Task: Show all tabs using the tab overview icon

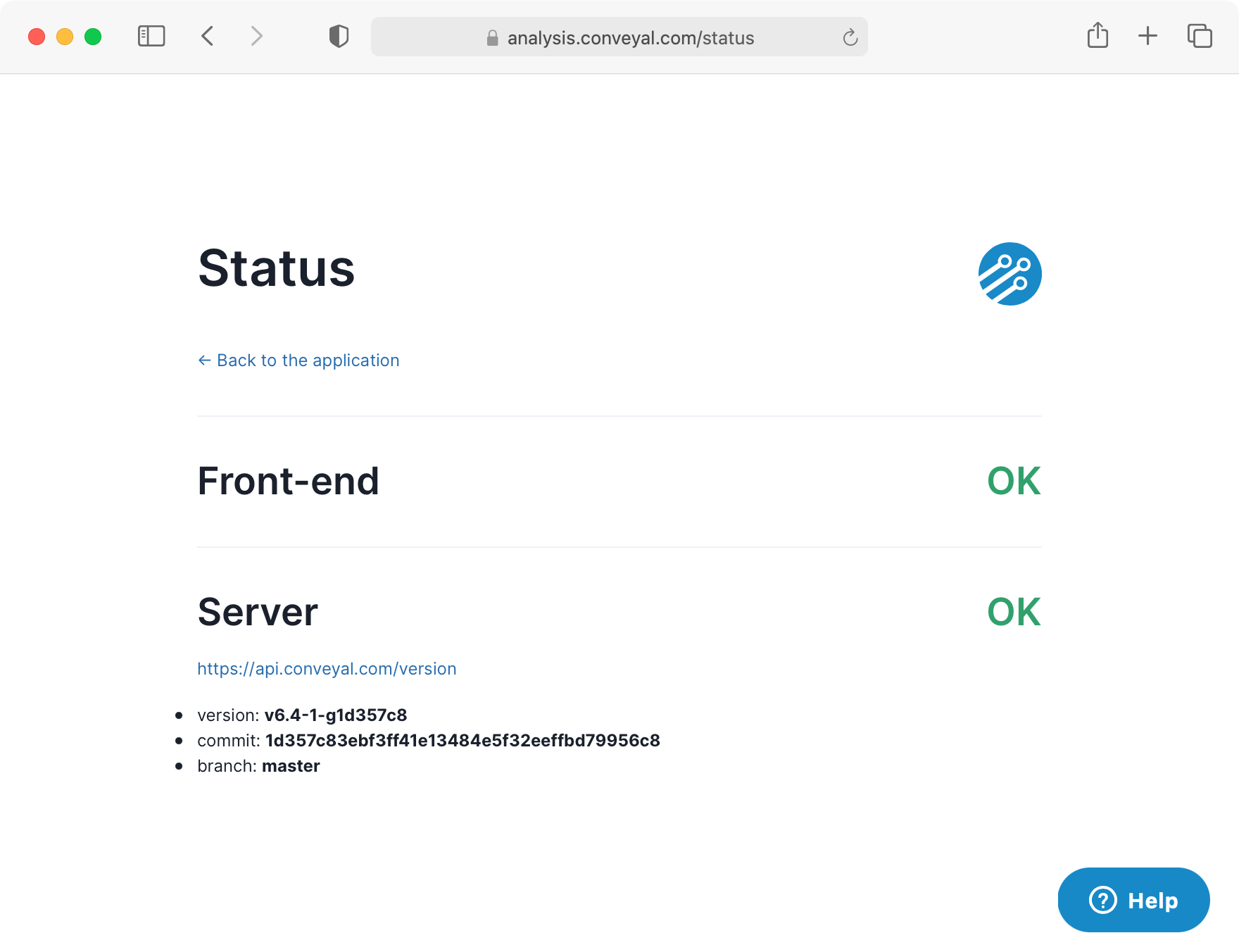Action: (1199, 35)
